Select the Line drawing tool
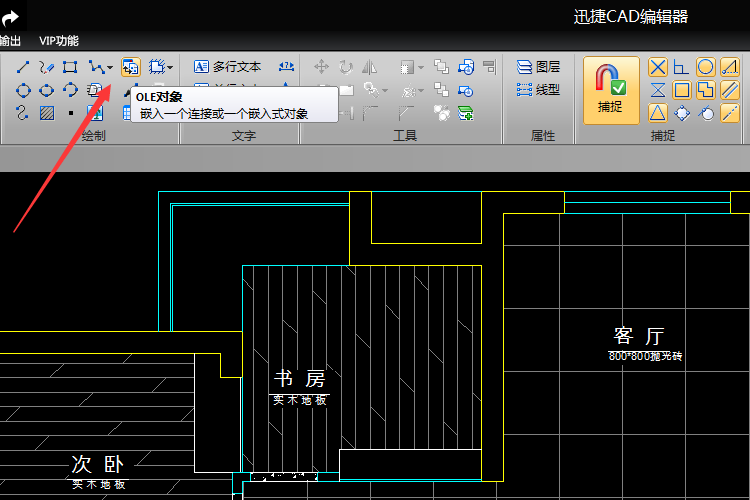The image size is (750, 500). coord(22,67)
